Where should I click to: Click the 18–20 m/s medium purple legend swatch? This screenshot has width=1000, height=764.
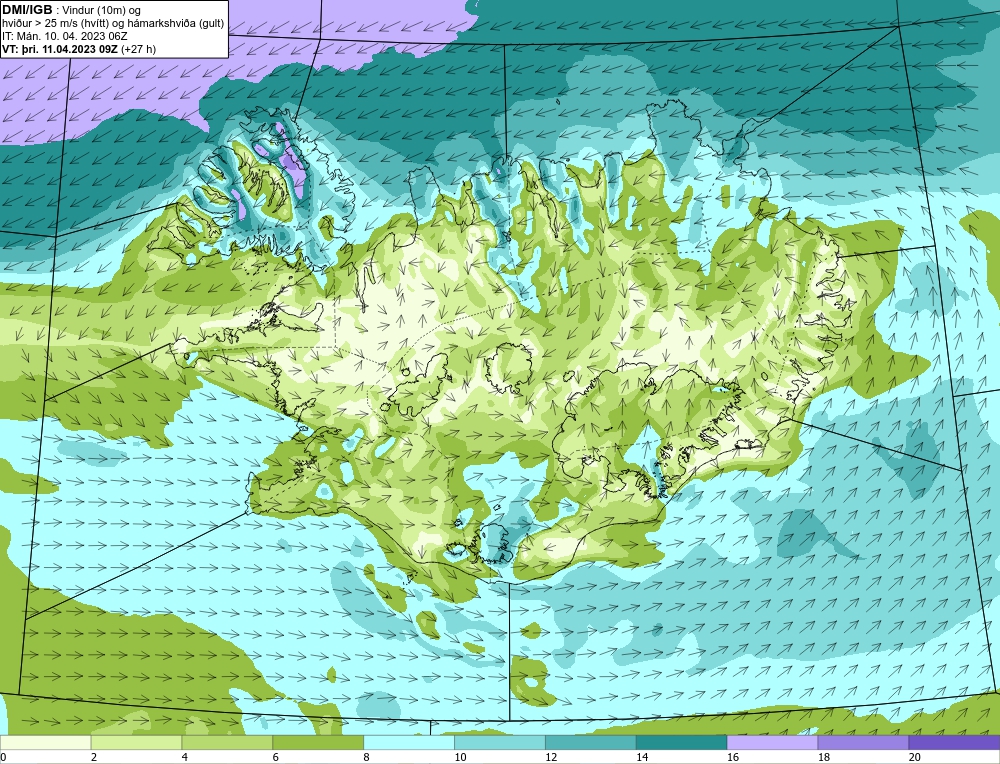click(864, 742)
